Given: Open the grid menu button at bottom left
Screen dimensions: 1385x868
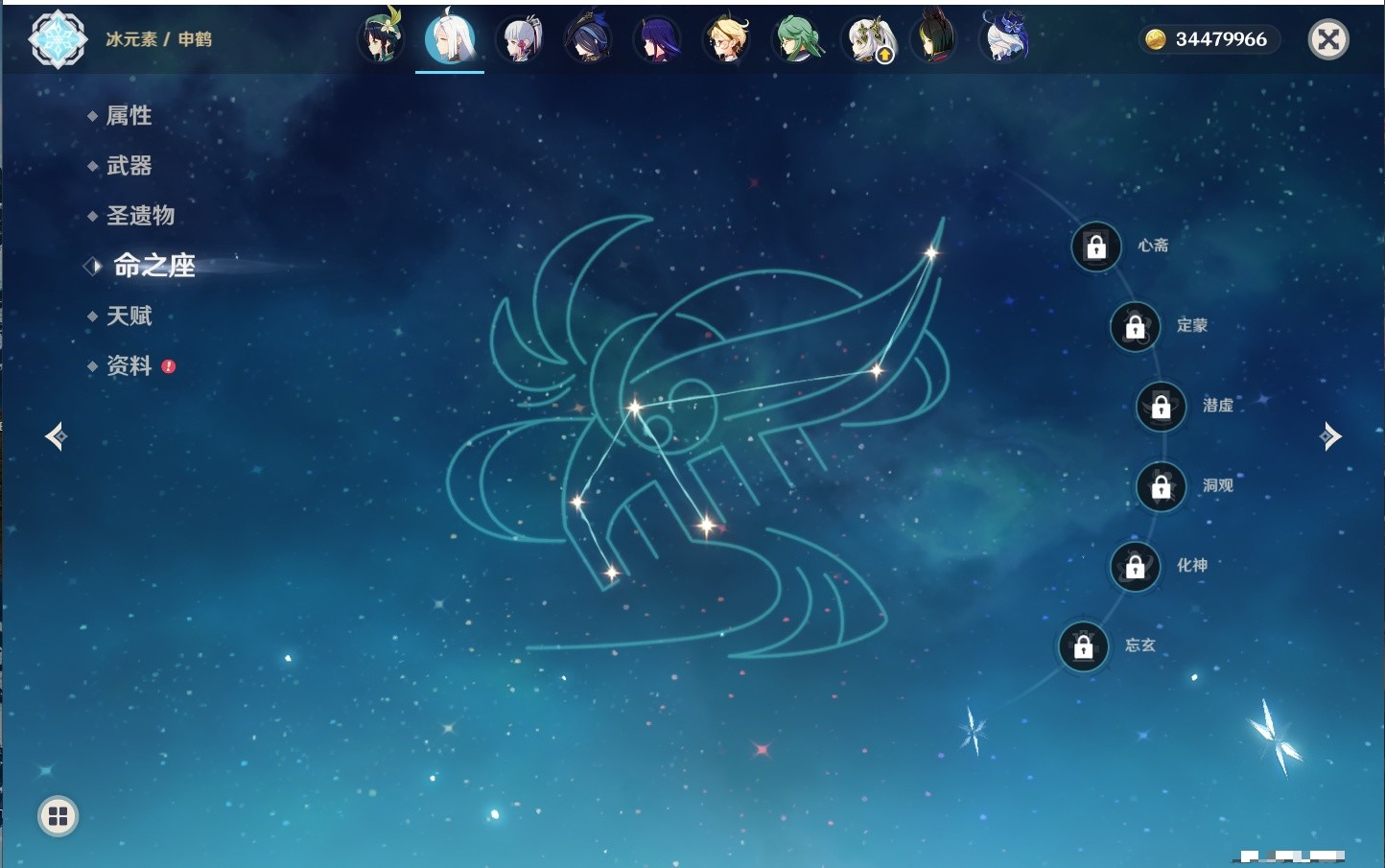Looking at the screenshot, I should pos(58,816).
